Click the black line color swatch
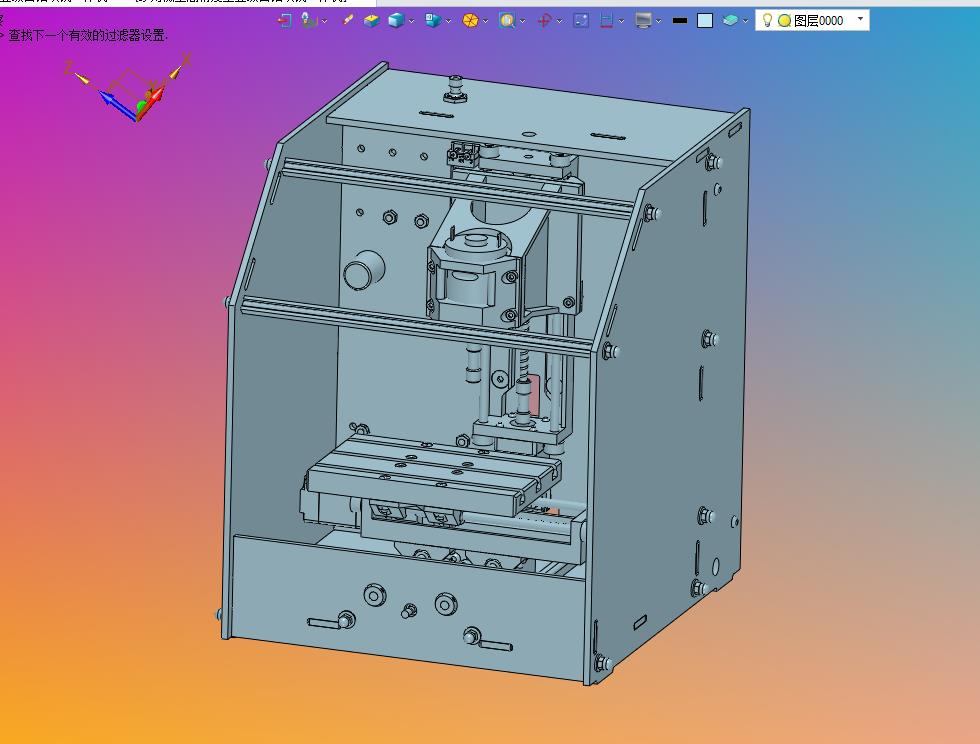This screenshot has width=980, height=744. pyautogui.click(x=680, y=21)
